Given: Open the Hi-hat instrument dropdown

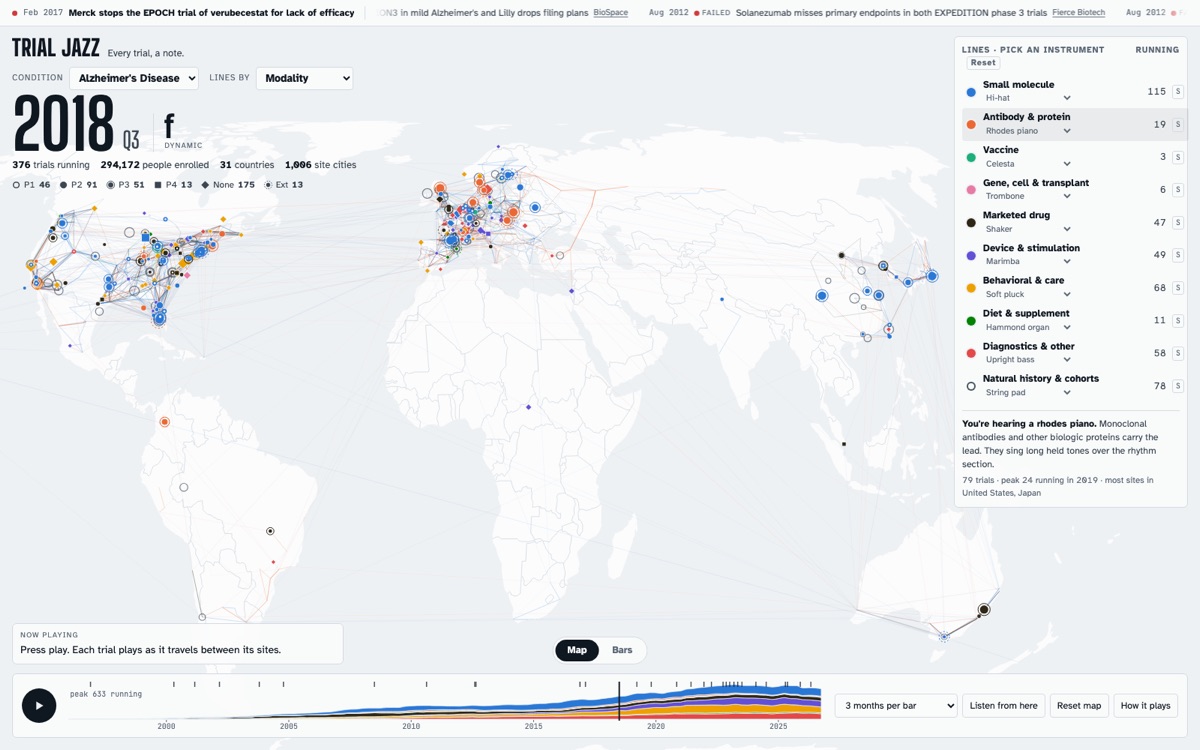Looking at the screenshot, I should 1028,98.
